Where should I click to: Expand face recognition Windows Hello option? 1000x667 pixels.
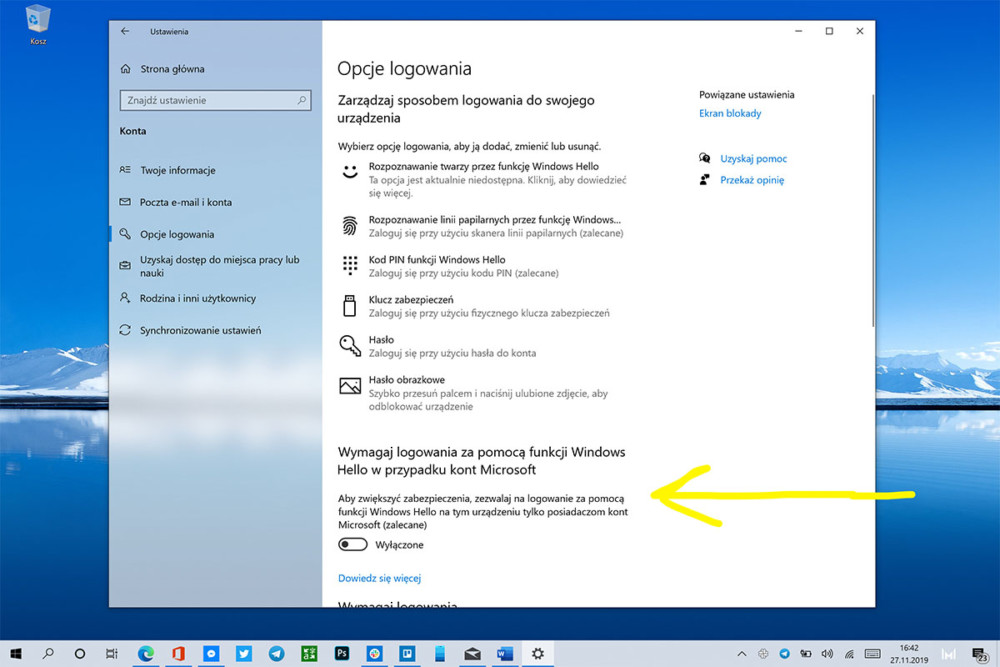pos(483,179)
